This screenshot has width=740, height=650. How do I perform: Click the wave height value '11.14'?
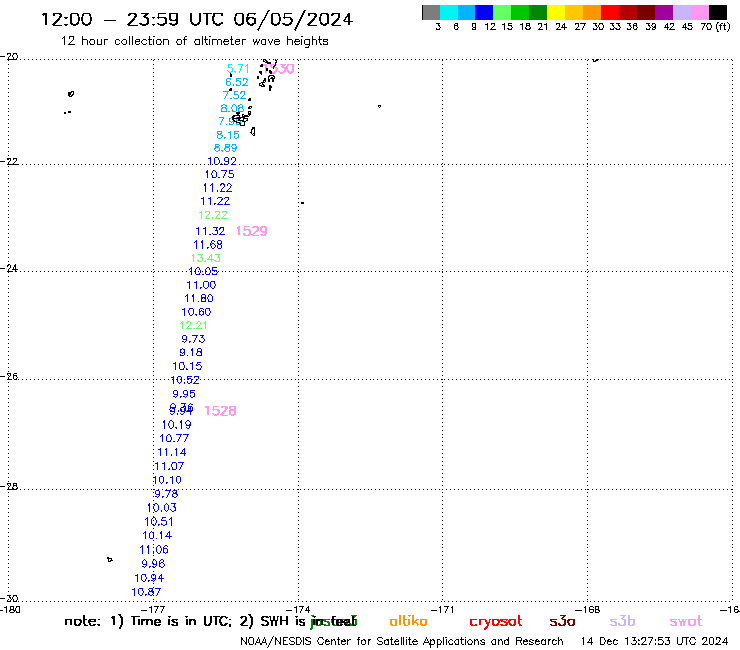[x=172, y=452]
